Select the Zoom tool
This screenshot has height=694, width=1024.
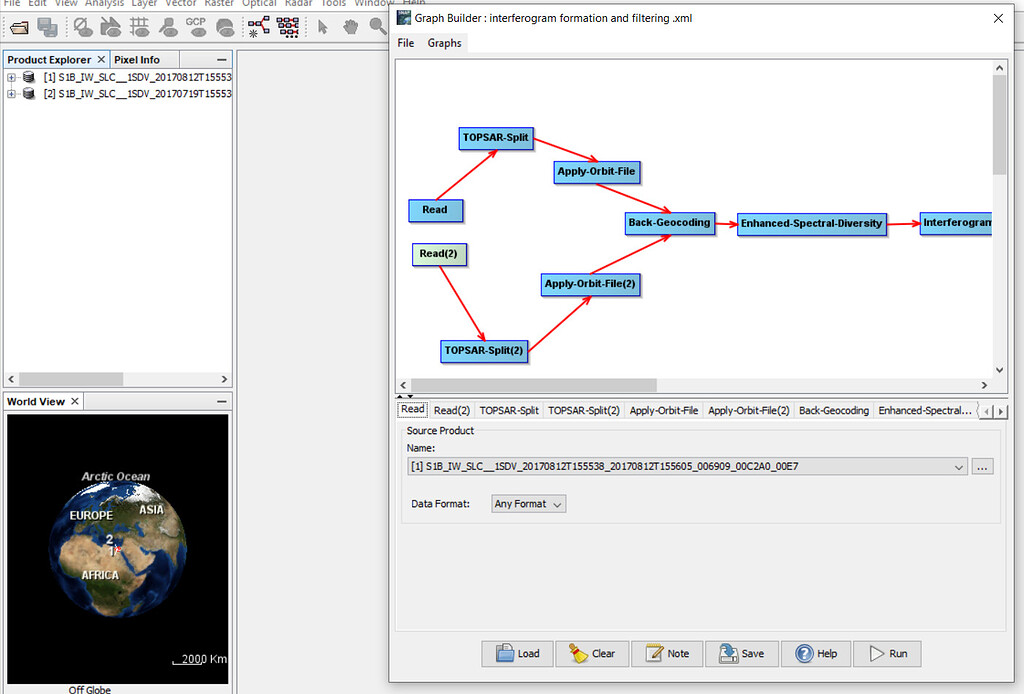coord(377,28)
